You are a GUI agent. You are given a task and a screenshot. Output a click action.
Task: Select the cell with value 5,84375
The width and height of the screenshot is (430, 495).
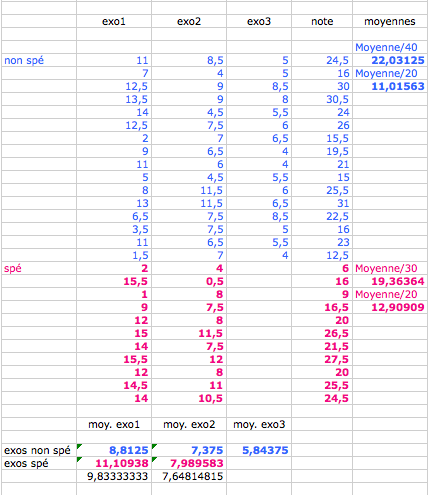(259, 450)
